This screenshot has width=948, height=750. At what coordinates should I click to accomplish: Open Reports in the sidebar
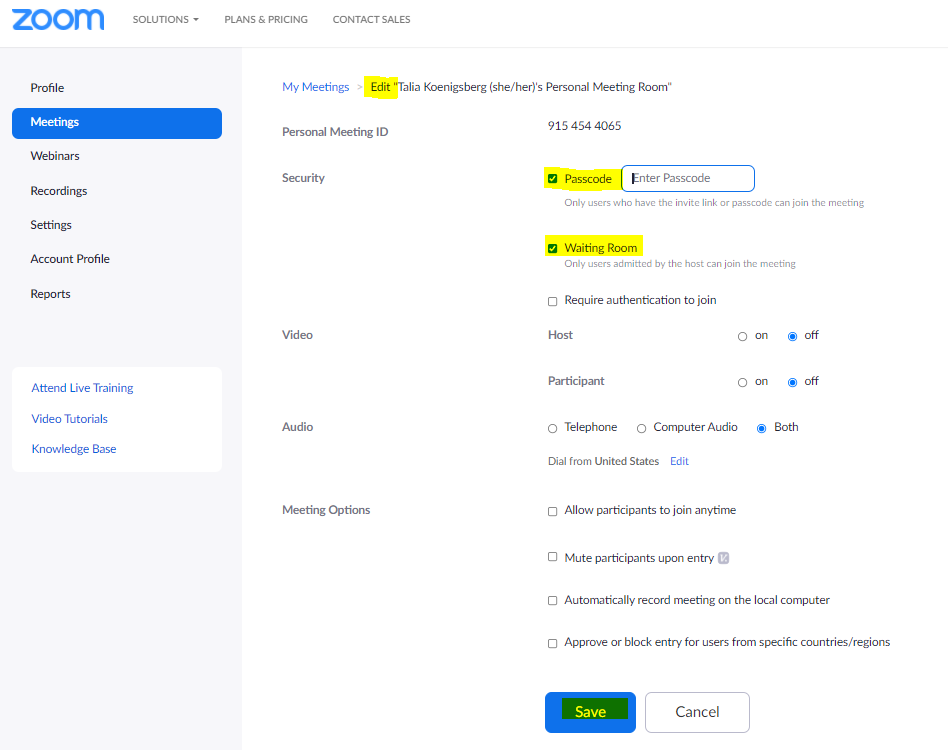pyautogui.click(x=50, y=294)
